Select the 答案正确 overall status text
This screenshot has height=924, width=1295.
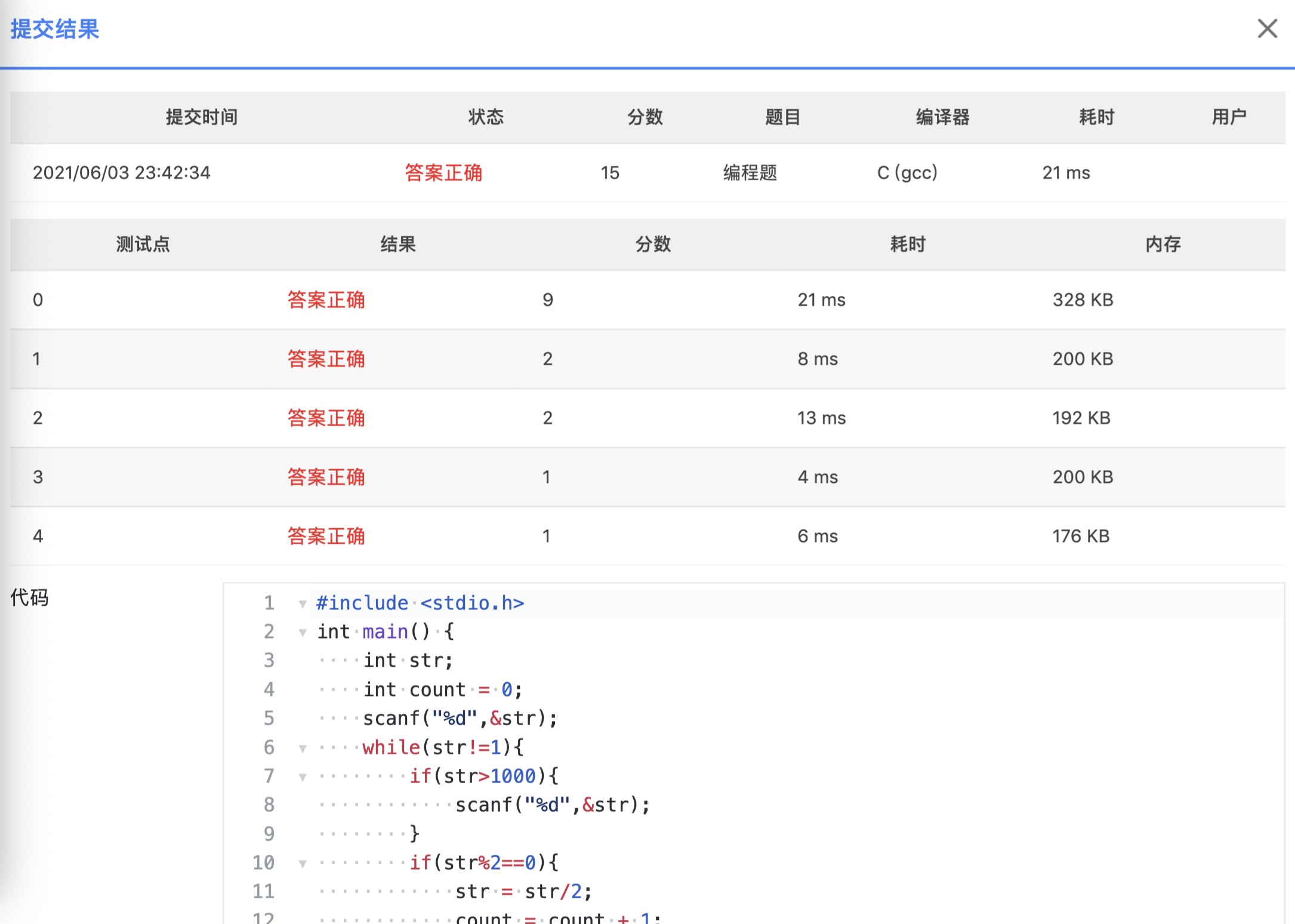click(443, 173)
